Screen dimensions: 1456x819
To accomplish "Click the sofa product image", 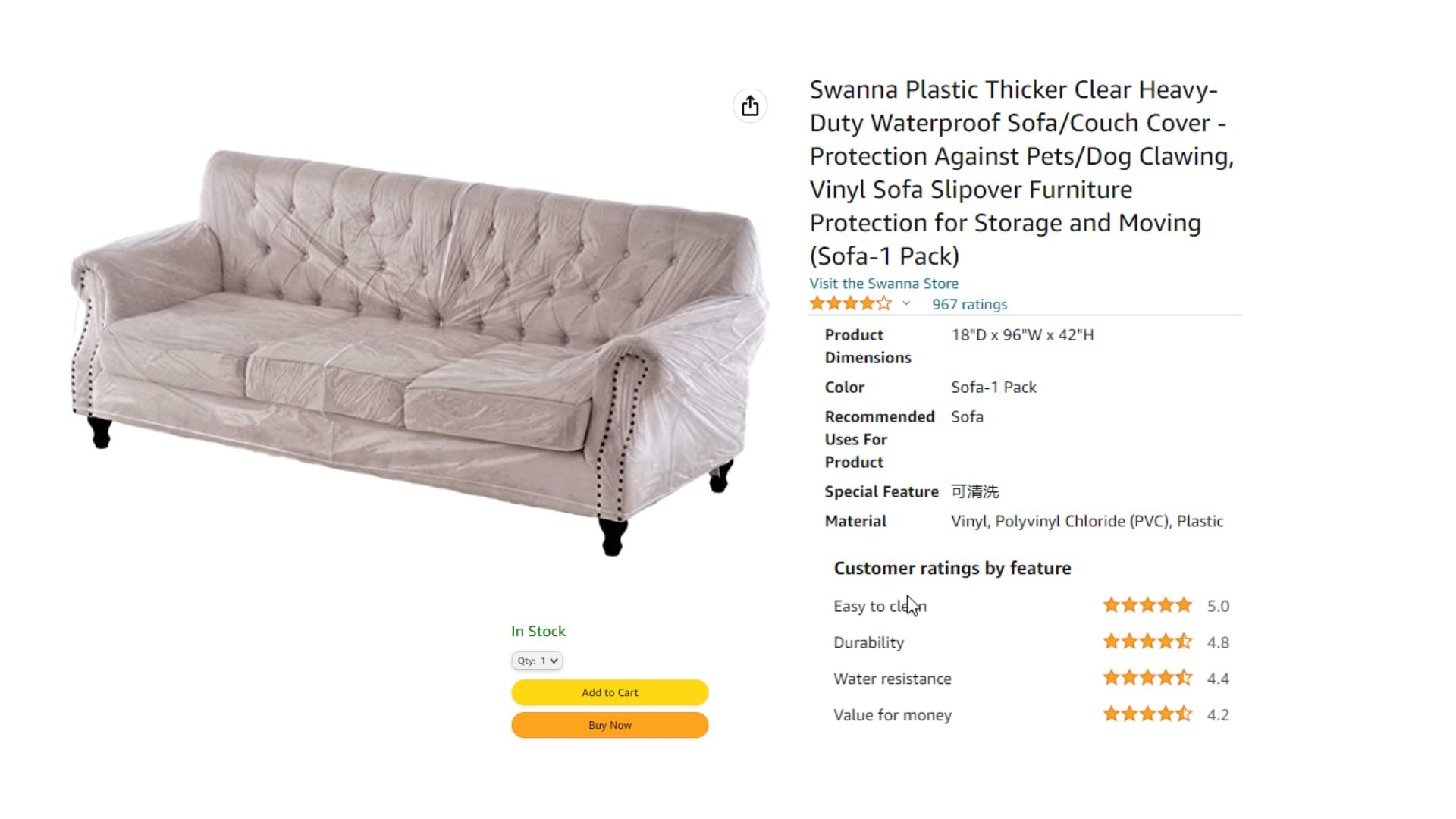I will [x=419, y=351].
